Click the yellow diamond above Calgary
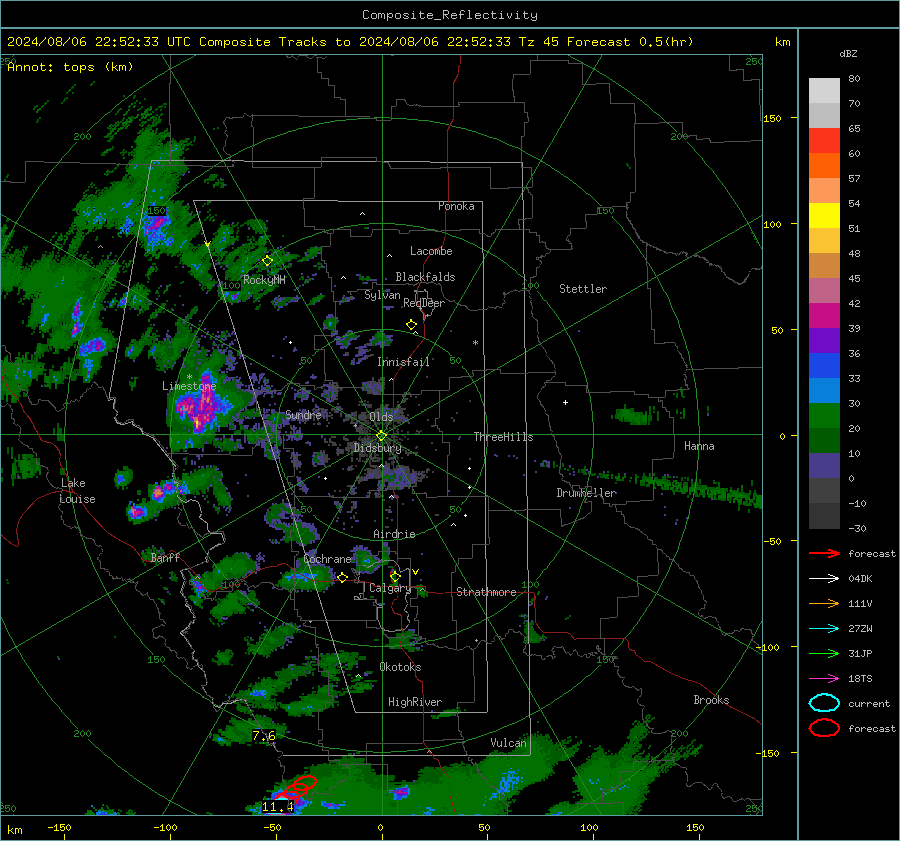 [395, 576]
